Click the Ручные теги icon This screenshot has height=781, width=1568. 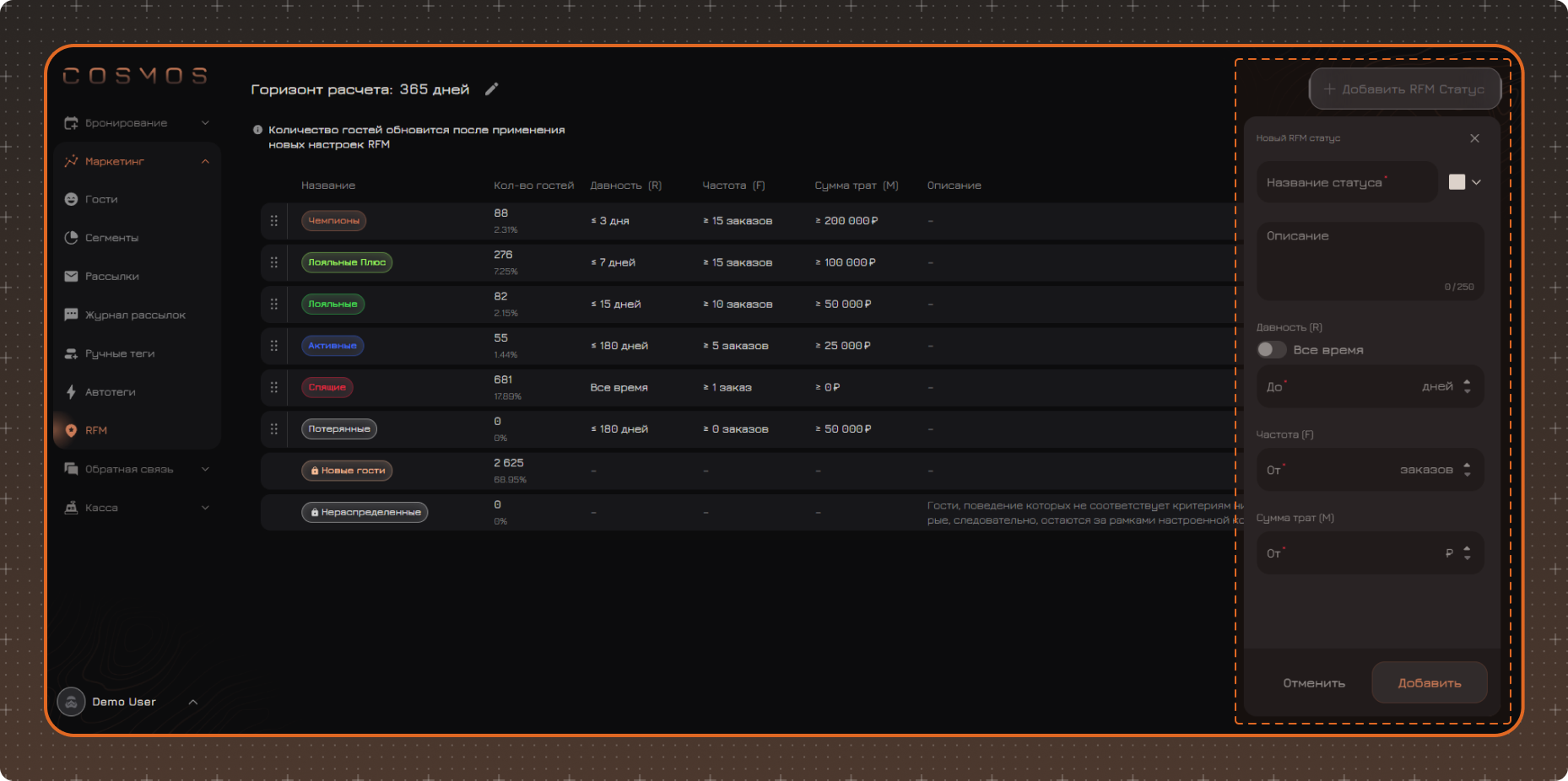(x=71, y=353)
